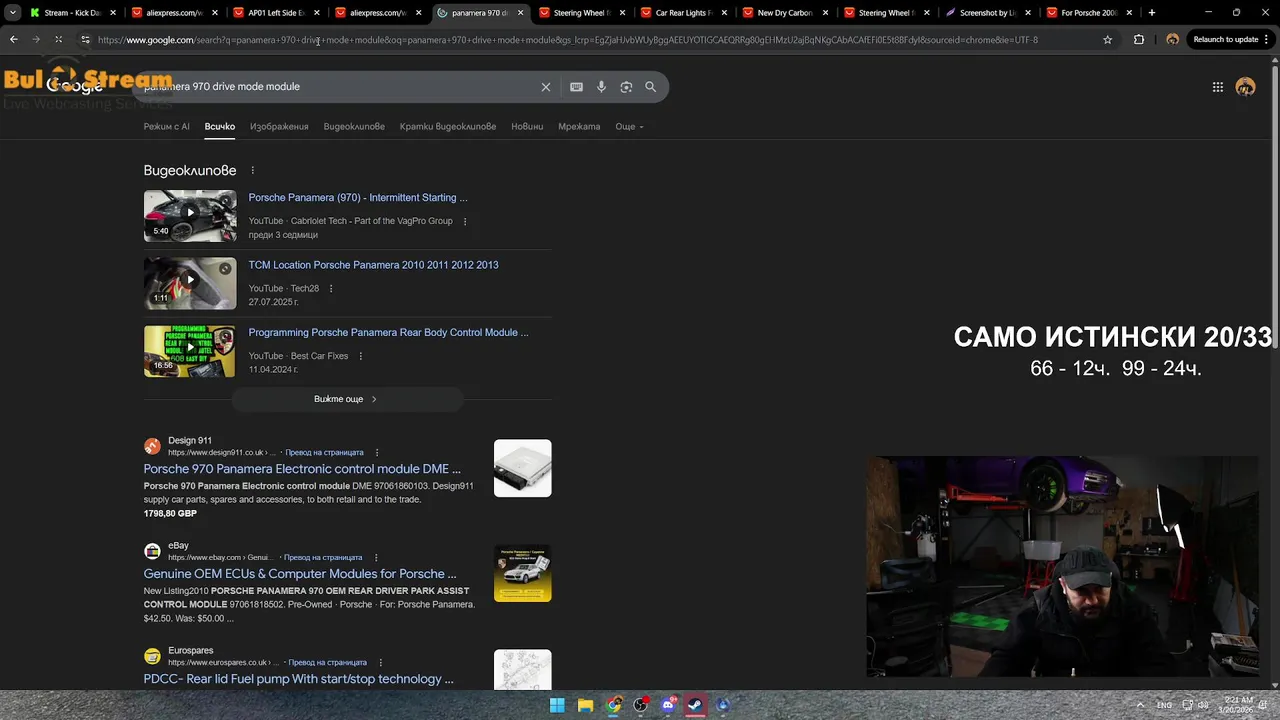
Task: Open options menu beside Видеоклипове heading
Action: coord(253,171)
